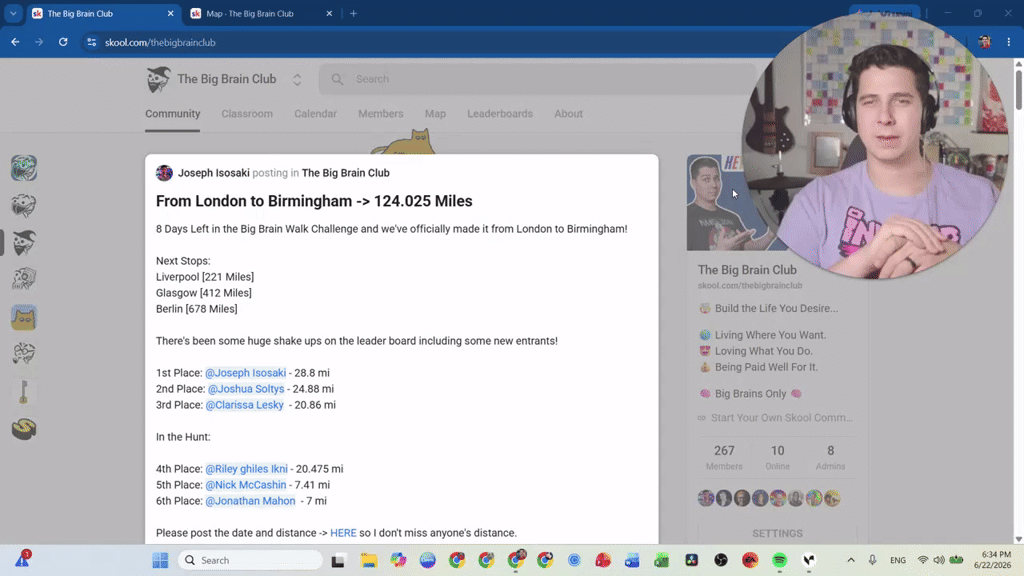Open Windows Start menu
The width and height of the screenshot is (1024, 576).
160,560
